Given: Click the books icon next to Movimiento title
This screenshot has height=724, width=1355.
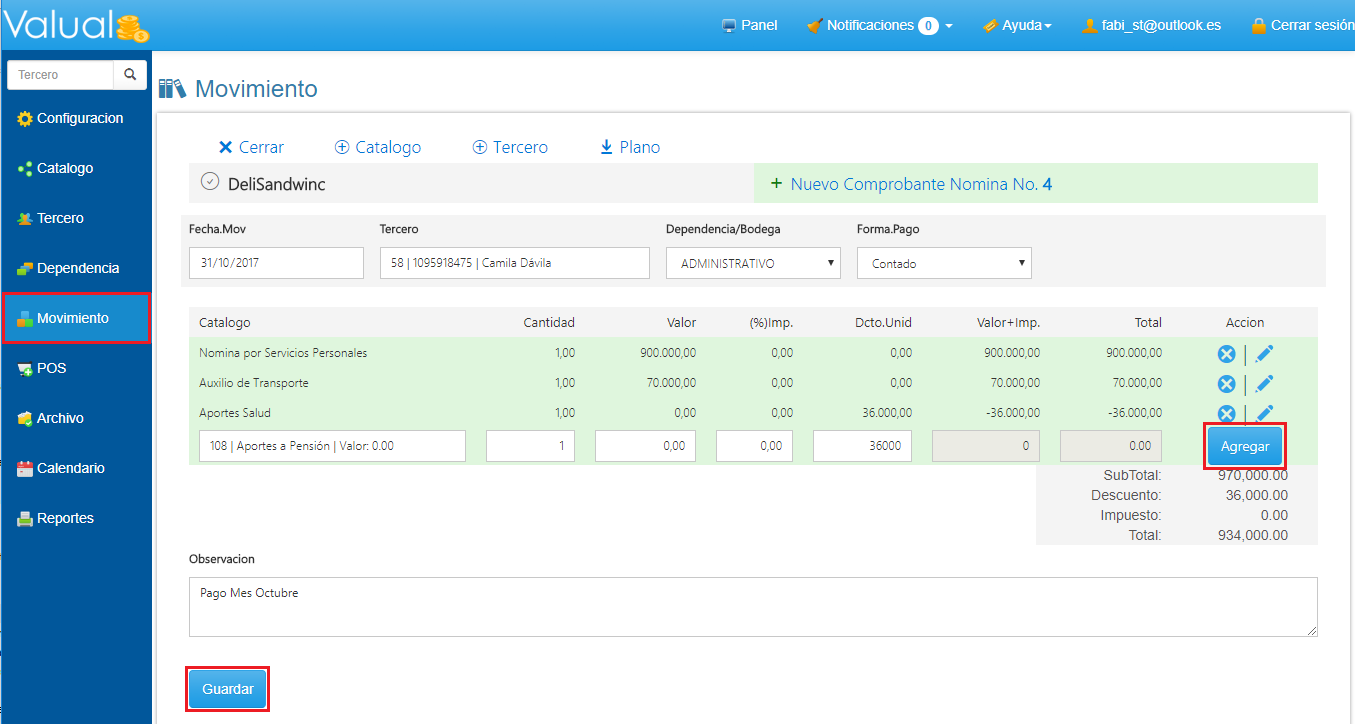Looking at the screenshot, I should (x=172, y=89).
